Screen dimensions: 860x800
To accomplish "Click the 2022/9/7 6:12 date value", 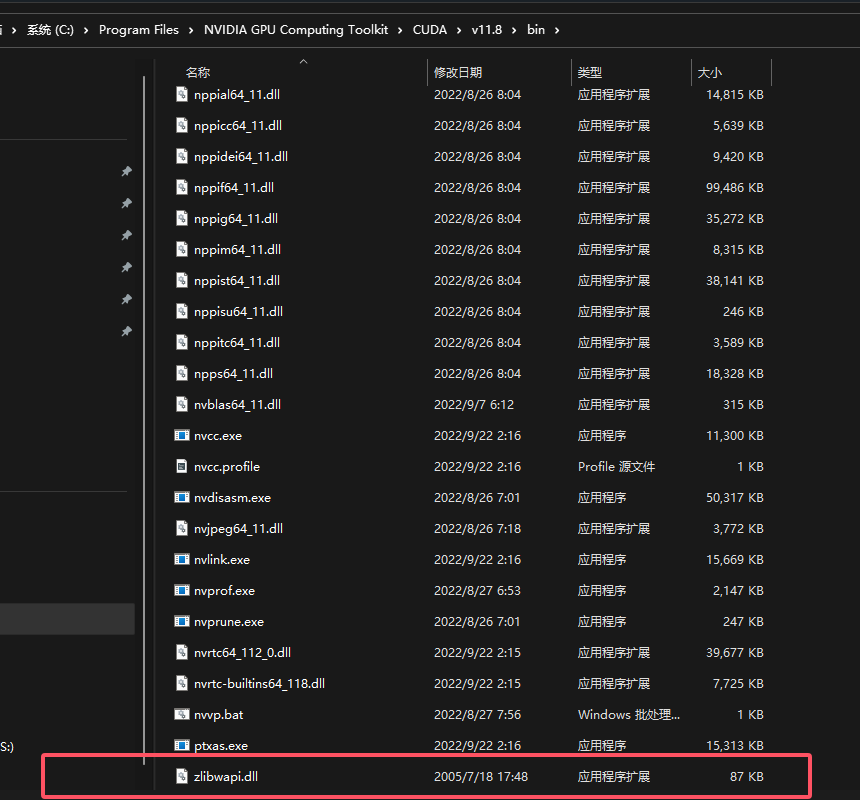I will [x=474, y=405].
